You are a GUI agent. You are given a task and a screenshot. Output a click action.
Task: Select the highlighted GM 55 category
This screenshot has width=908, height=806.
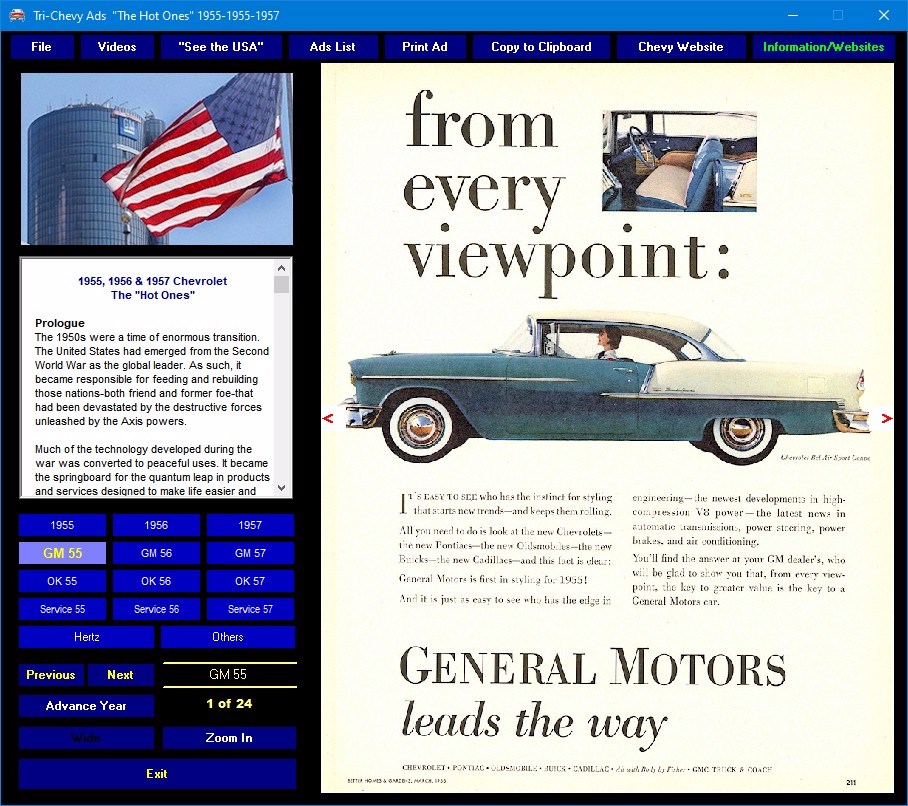point(62,553)
